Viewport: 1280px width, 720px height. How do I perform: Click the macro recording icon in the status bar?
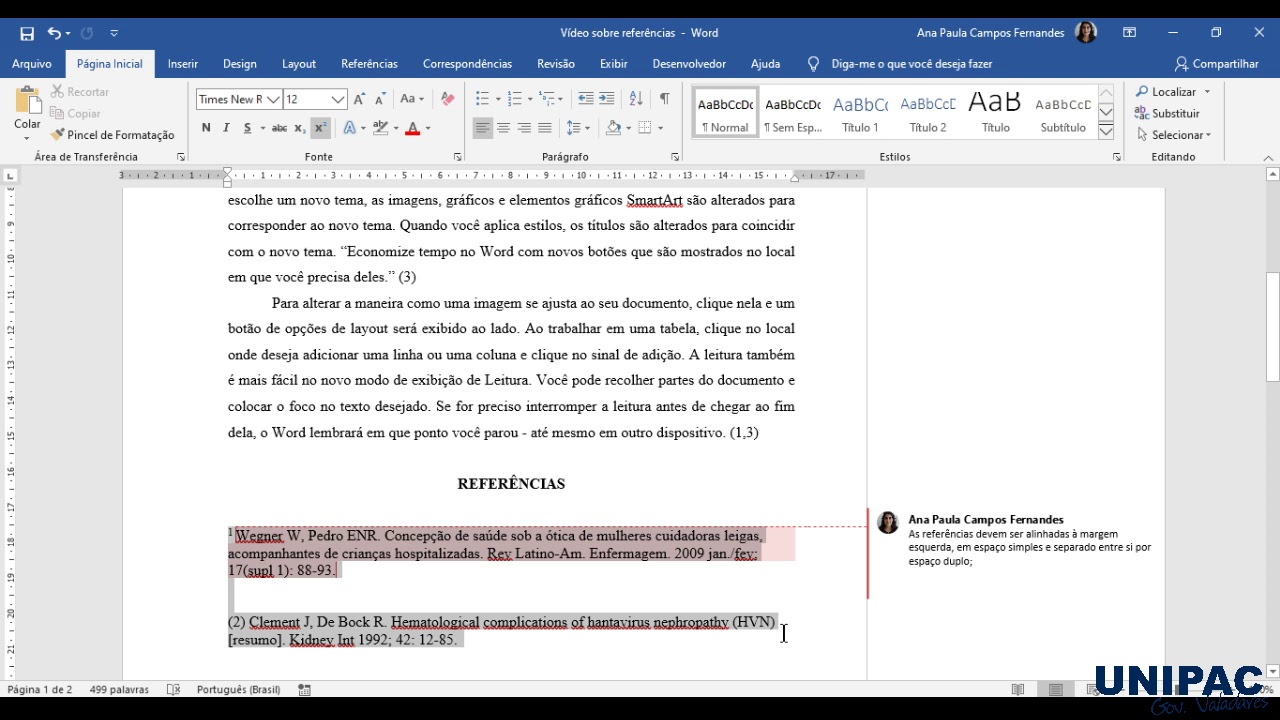point(304,690)
